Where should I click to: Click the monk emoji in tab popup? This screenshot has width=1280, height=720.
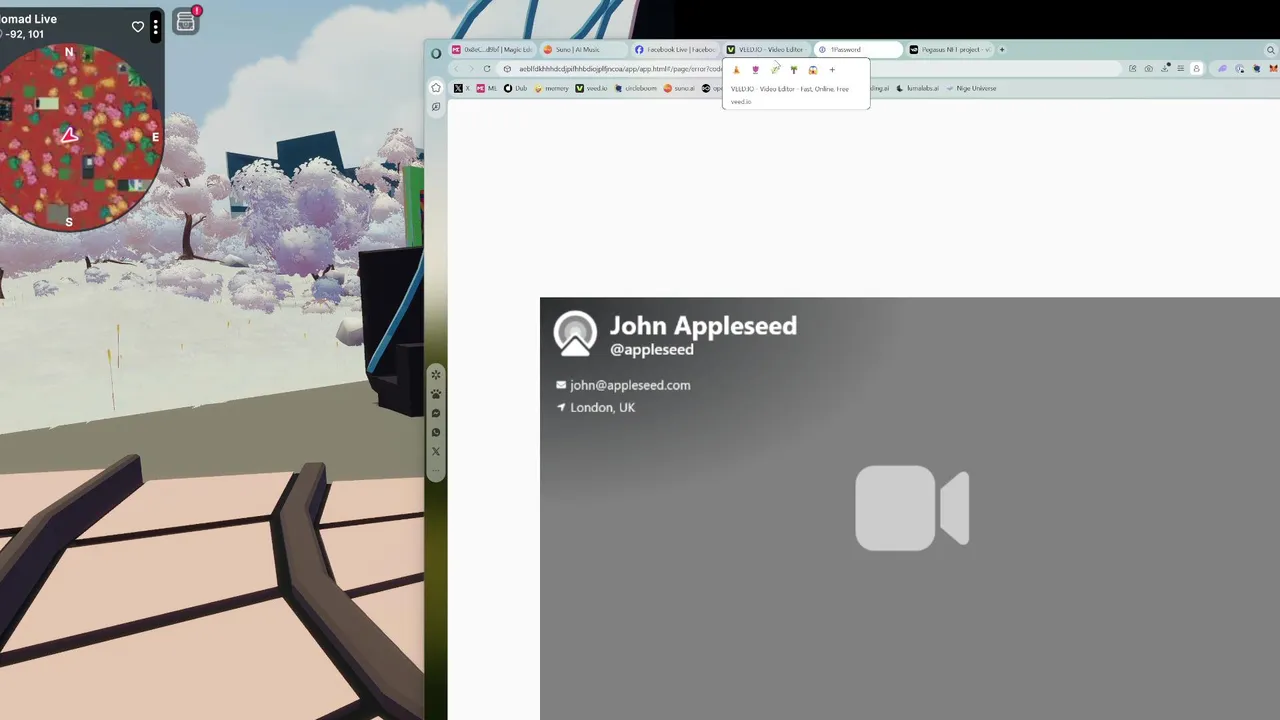(x=737, y=70)
